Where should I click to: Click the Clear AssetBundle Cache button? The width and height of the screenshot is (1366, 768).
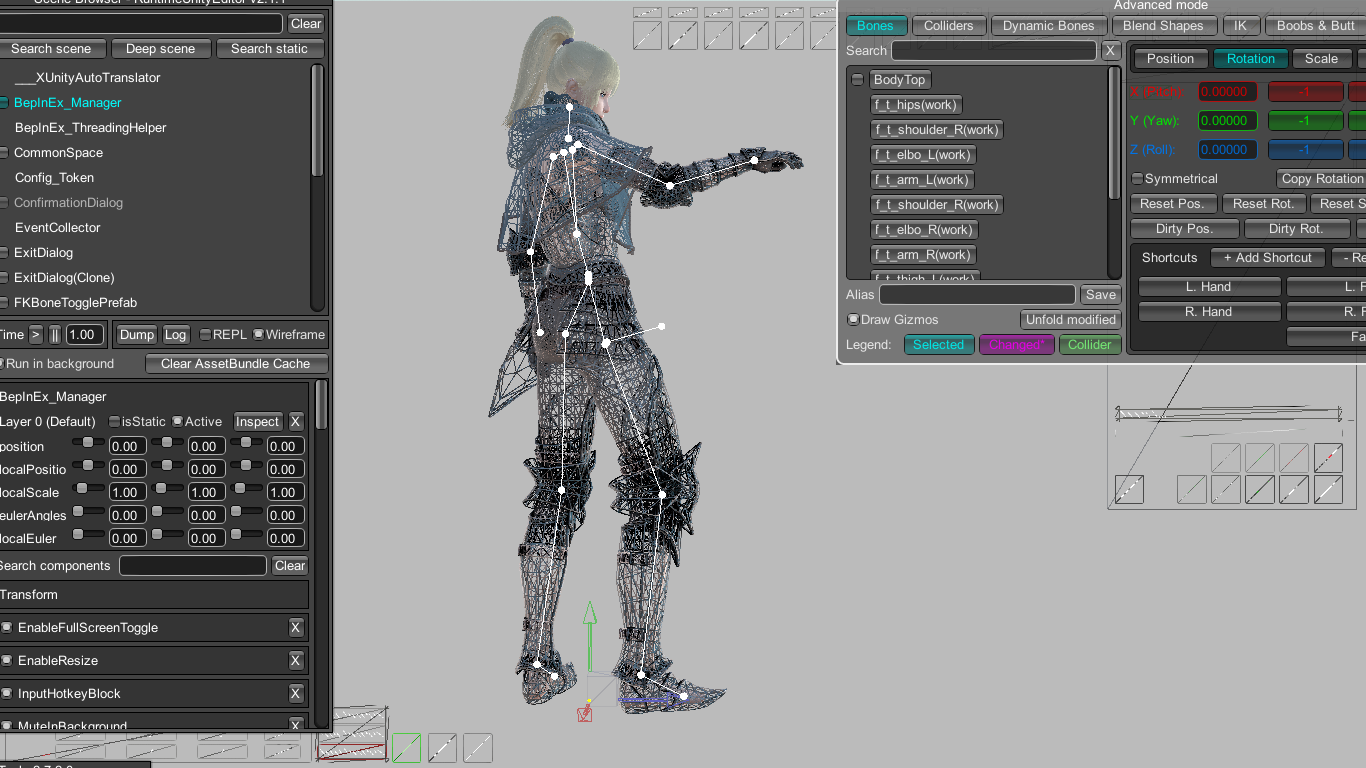236,364
